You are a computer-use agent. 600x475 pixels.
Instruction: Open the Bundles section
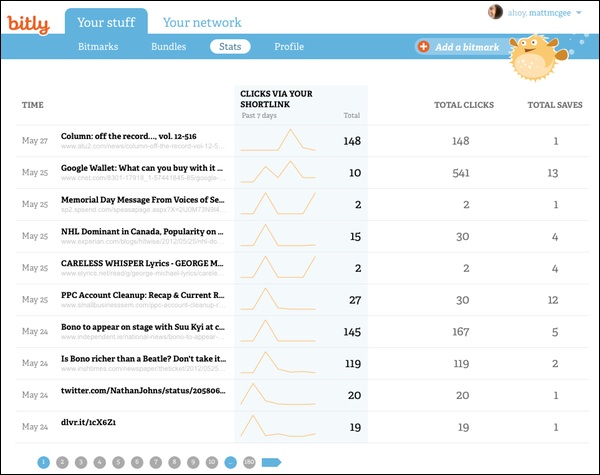(x=168, y=47)
